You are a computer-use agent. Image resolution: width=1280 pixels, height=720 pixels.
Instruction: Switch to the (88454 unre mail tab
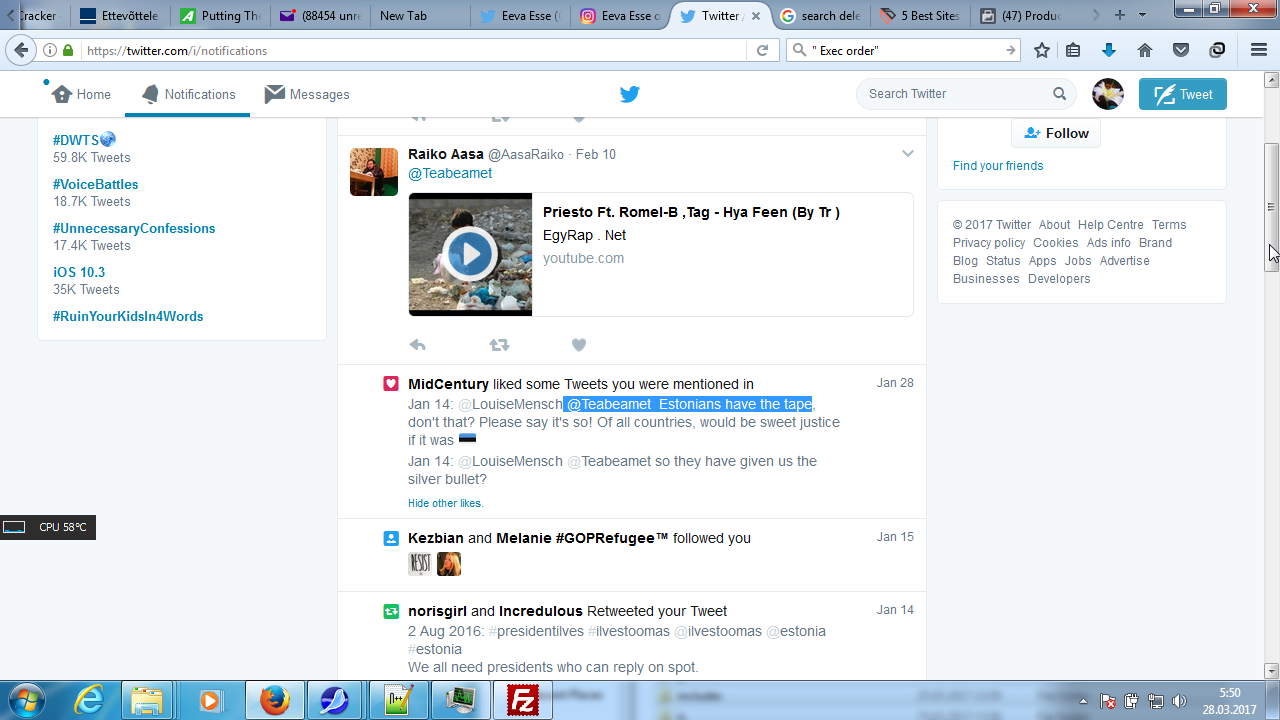(x=320, y=15)
